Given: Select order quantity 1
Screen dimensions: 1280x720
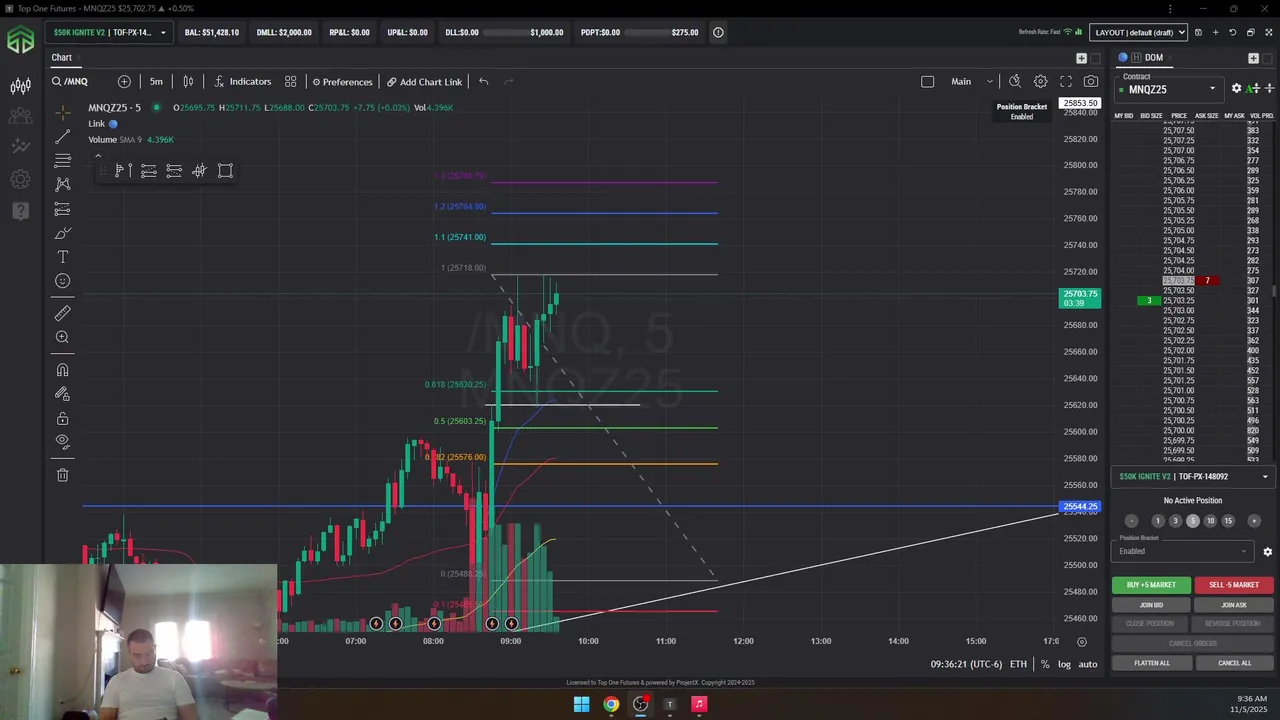Looking at the screenshot, I should pos(1158,521).
